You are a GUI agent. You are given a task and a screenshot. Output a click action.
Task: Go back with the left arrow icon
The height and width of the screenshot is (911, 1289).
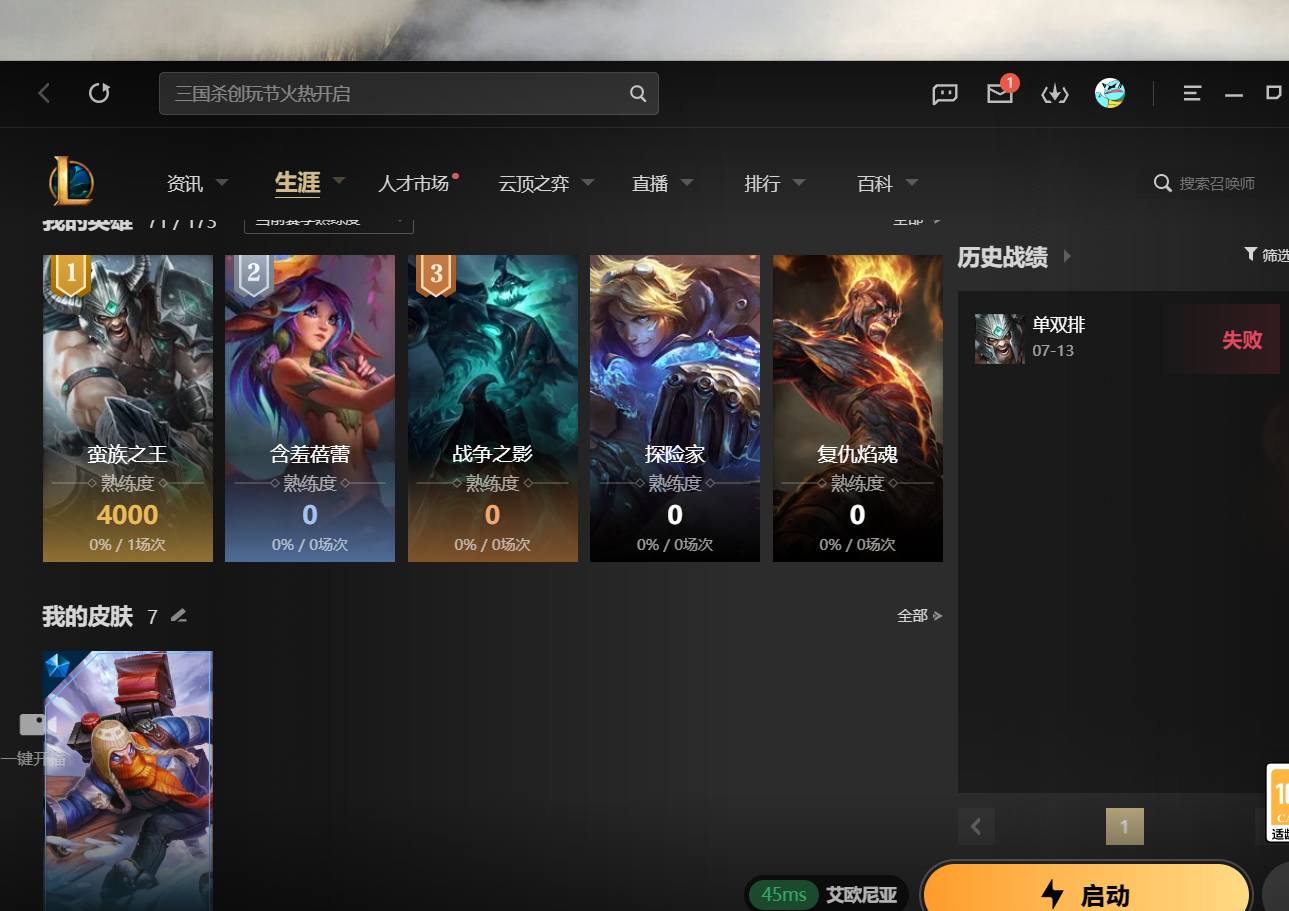(44, 93)
